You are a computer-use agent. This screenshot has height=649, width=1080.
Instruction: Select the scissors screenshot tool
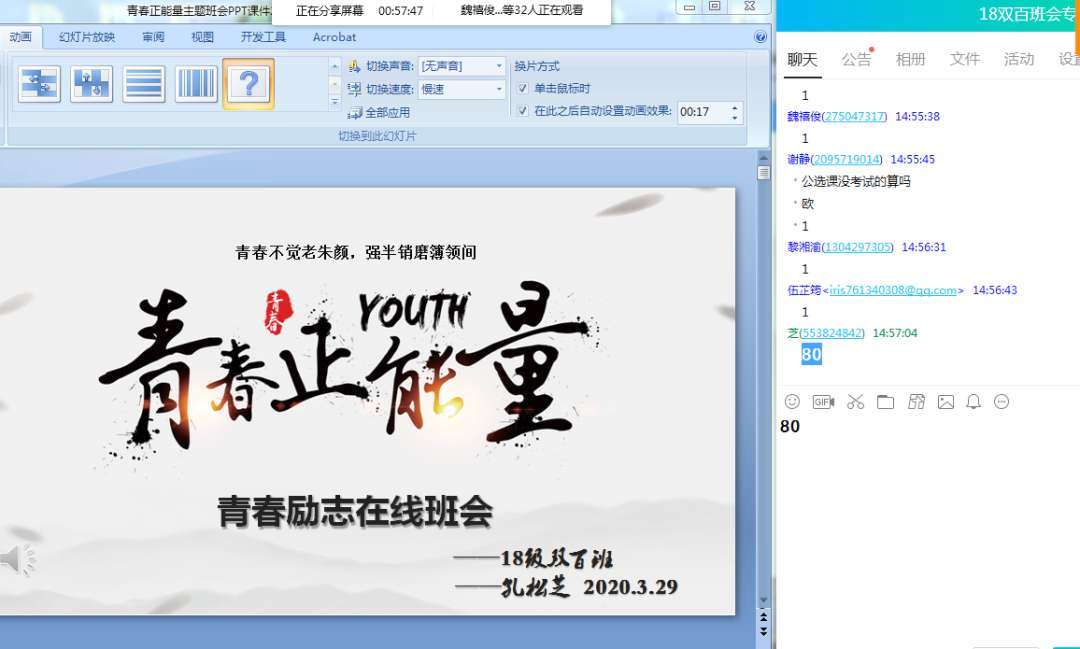coord(855,402)
